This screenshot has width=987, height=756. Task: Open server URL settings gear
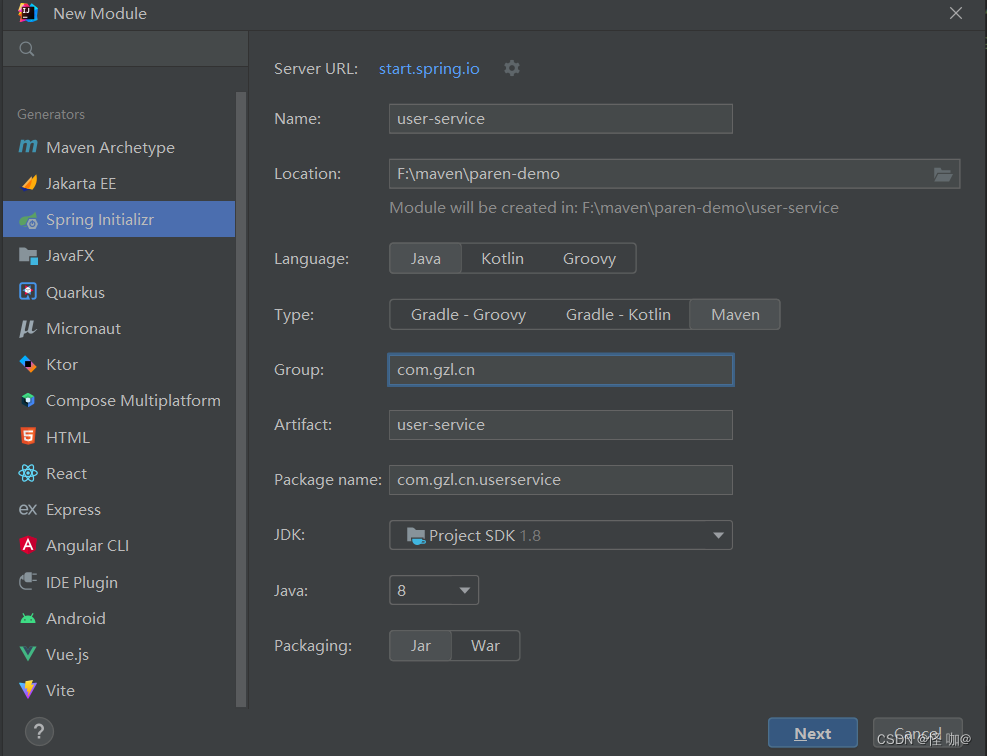pyautogui.click(x=512, y=68)
